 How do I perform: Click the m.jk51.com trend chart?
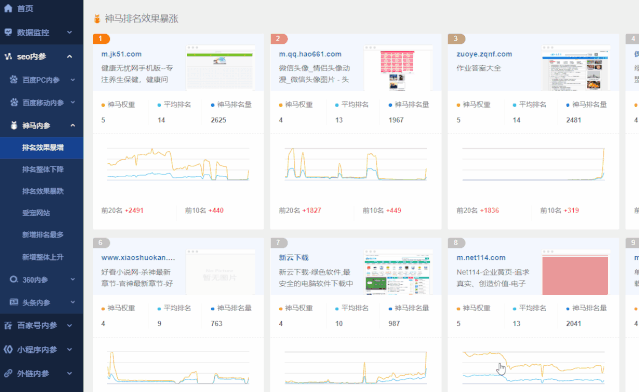point(178,164)
